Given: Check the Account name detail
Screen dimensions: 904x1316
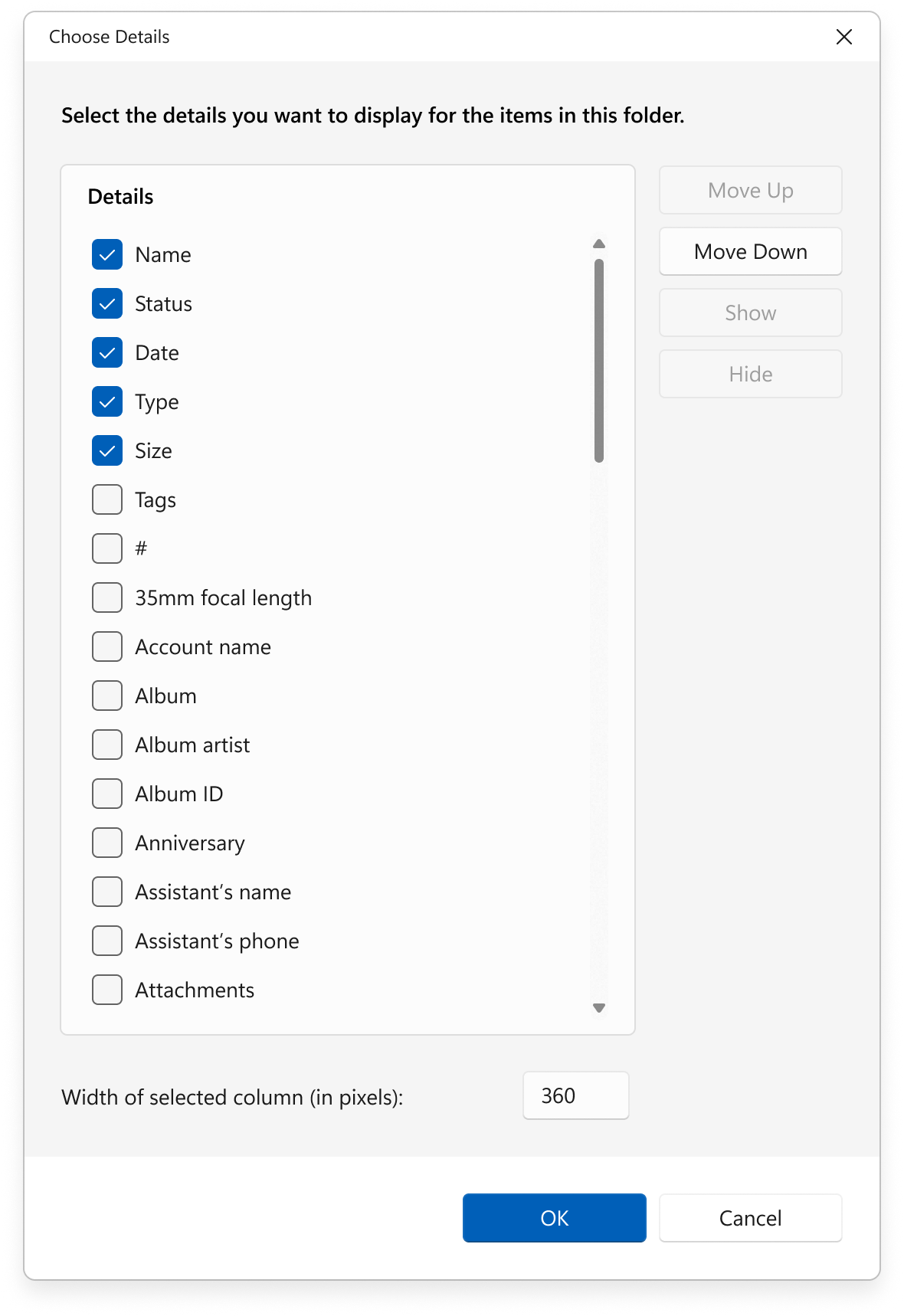Looking at the screenshot, I should 106,647.
